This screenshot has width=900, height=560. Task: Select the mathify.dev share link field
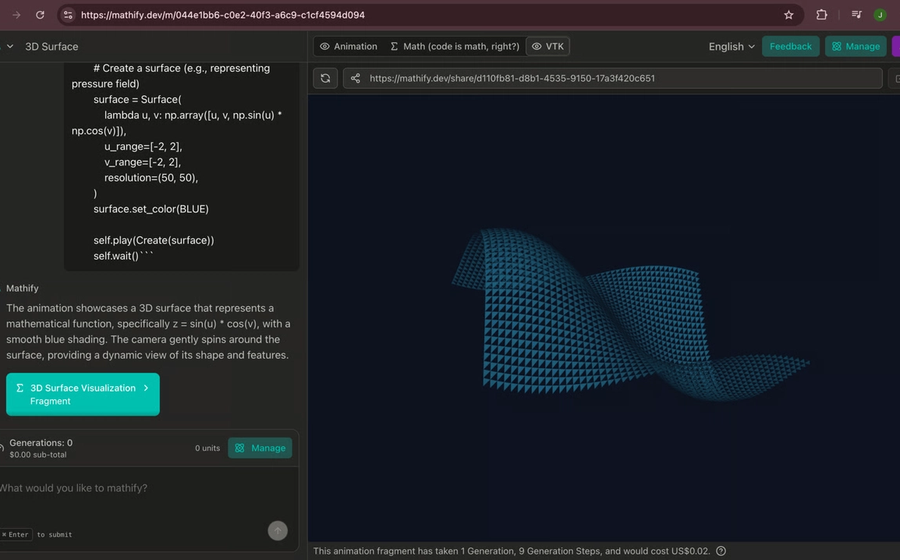[612, 78]
